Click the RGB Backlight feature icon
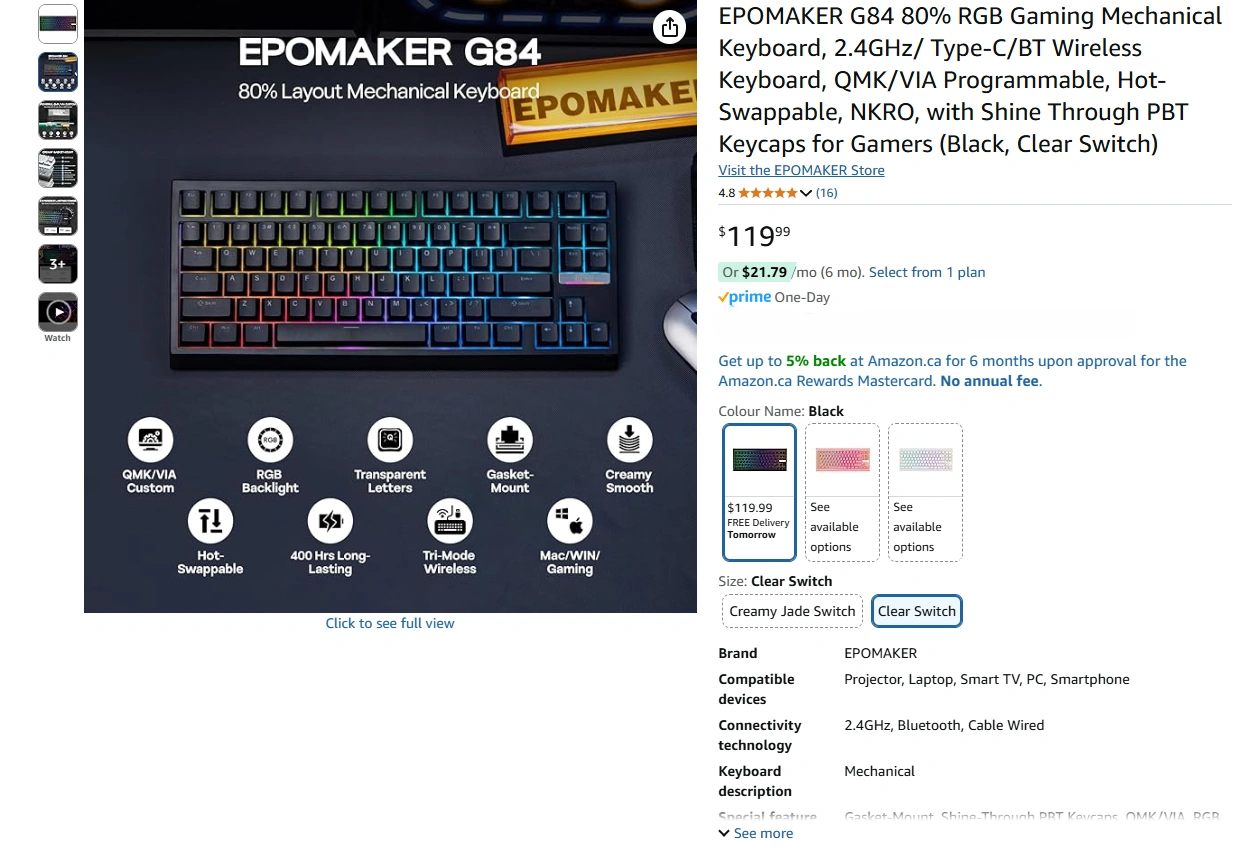Viewport: 1246px width, 853px height. tap(270, 439)
